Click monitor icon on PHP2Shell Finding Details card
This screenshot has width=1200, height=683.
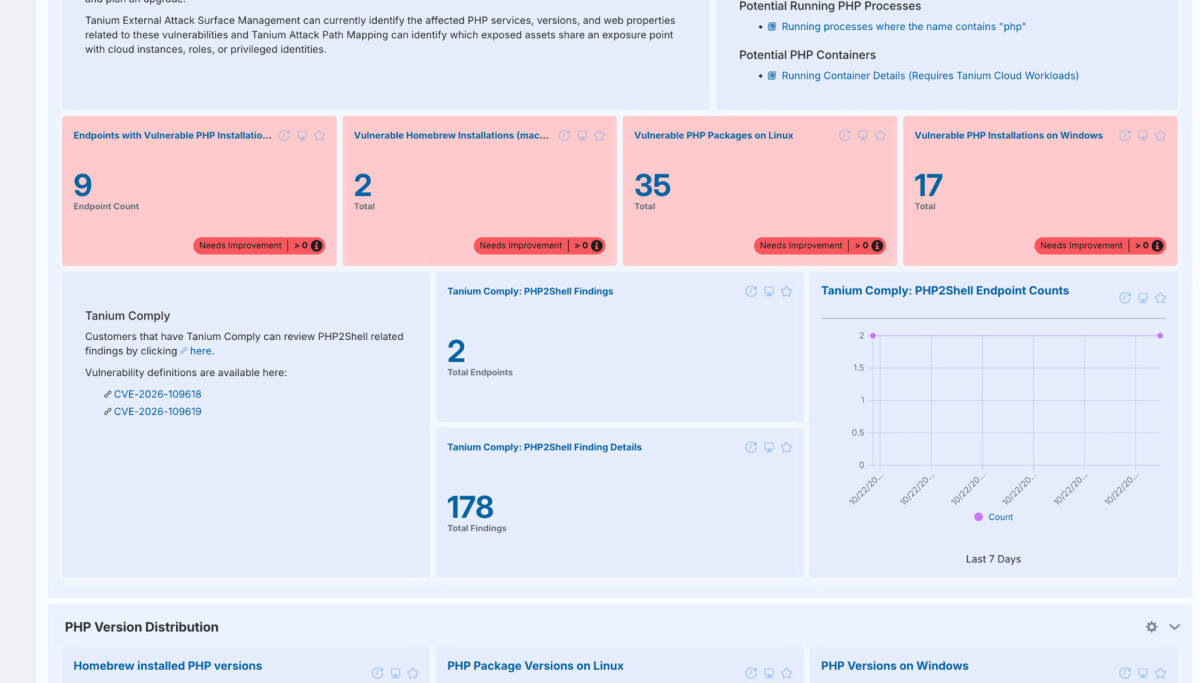click(x=769, y=448)
